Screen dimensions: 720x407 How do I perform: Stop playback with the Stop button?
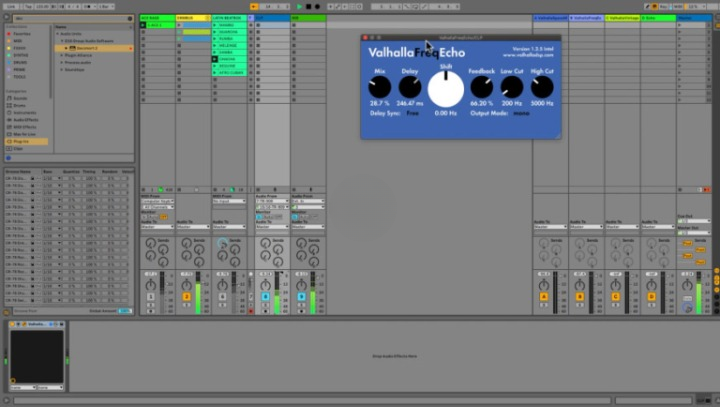[309, 6]
